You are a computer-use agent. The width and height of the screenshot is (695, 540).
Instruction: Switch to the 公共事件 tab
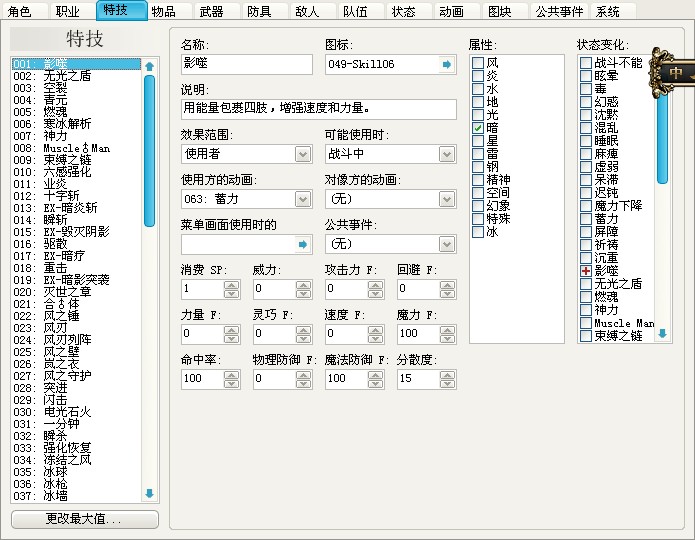point(559,11)
